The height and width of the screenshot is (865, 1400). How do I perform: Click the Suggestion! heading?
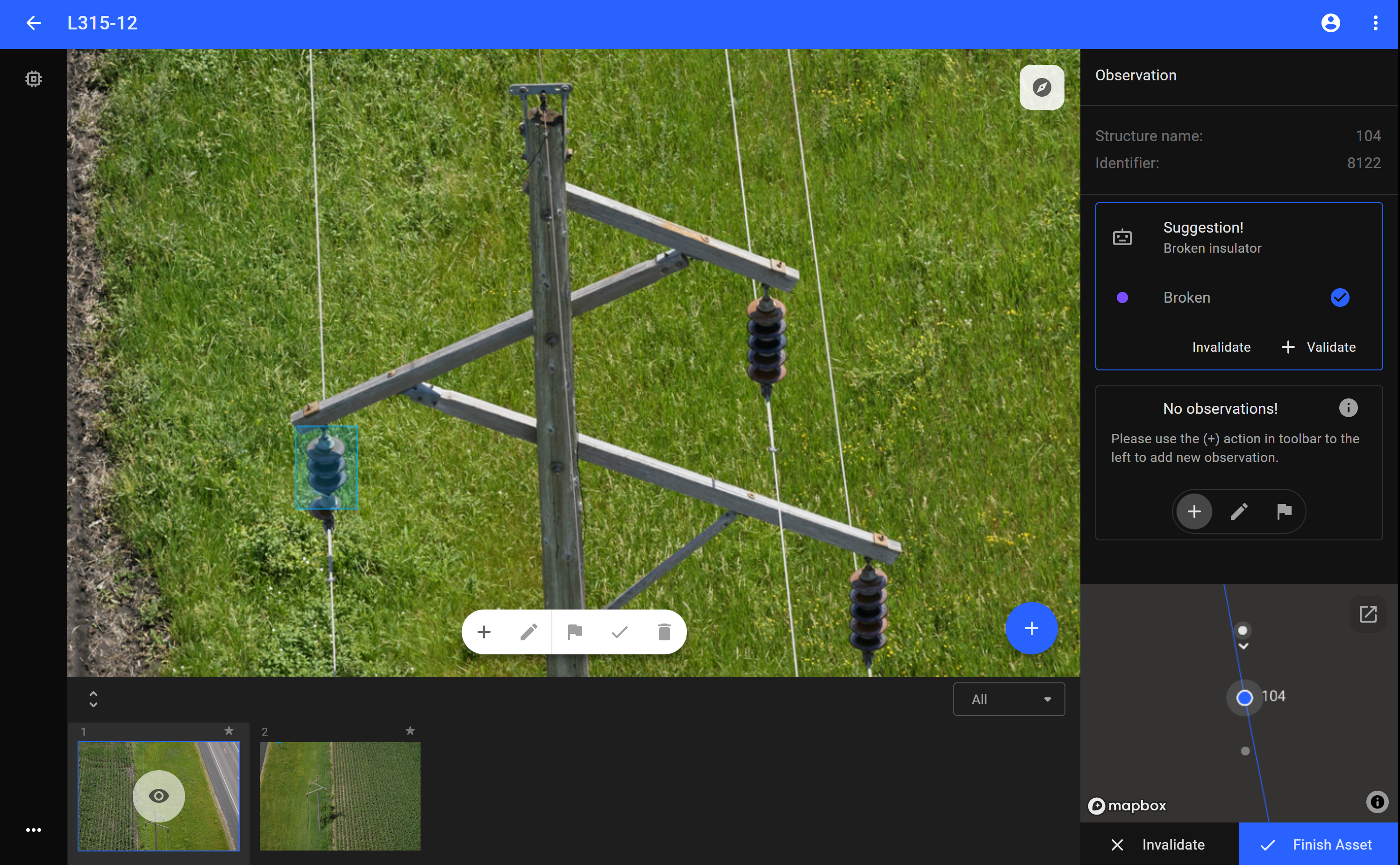pyautogui.click(x=1203, y=227)
